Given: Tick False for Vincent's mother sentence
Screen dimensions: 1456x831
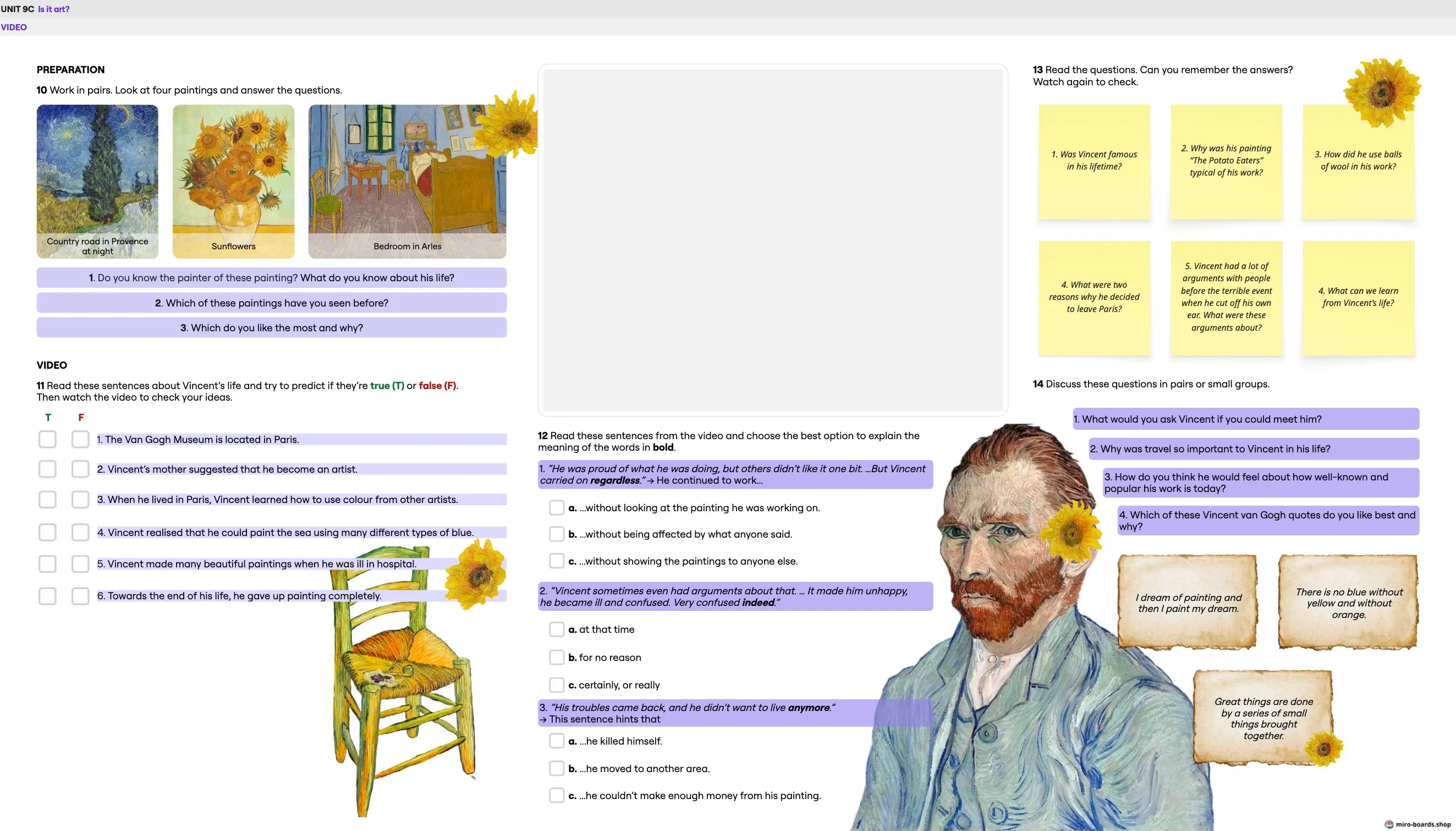Looking at the screenshot, I should click(80, 469).
